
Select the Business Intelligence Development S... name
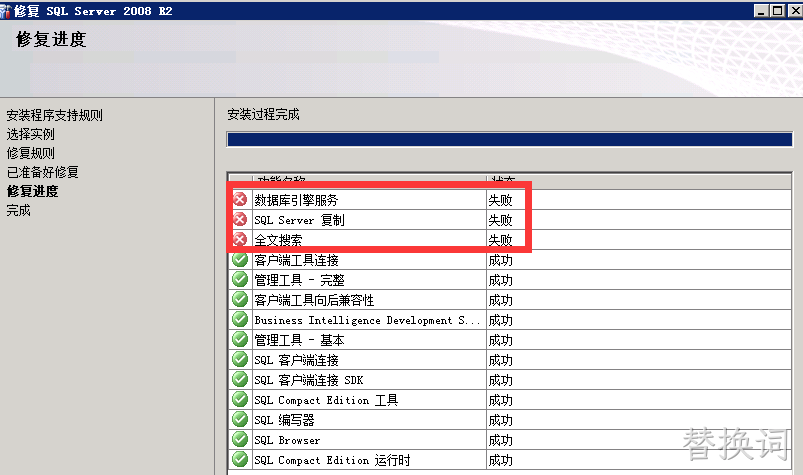(367, 320)
